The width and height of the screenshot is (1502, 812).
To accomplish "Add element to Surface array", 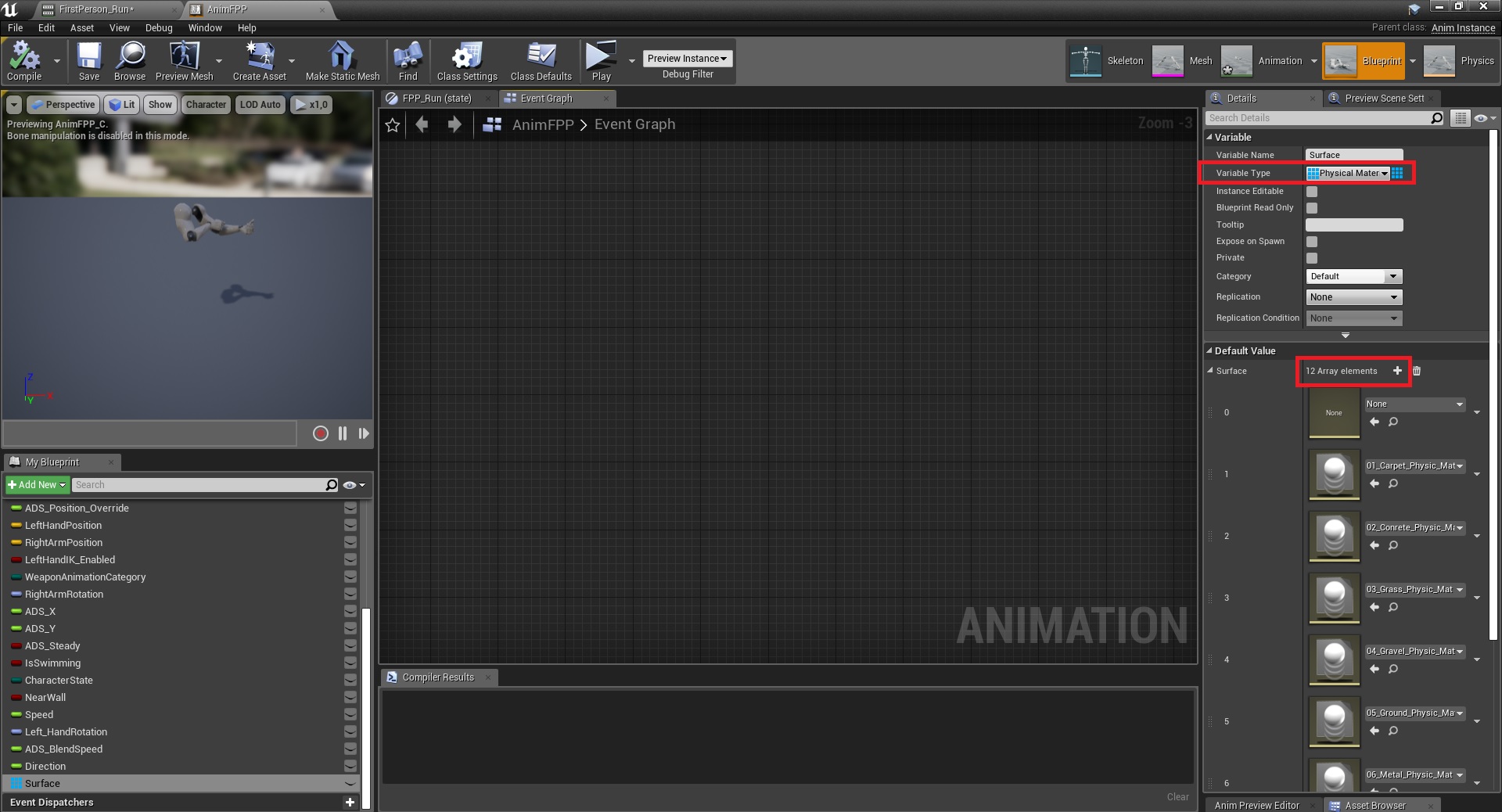I will tap(1397, 371).
